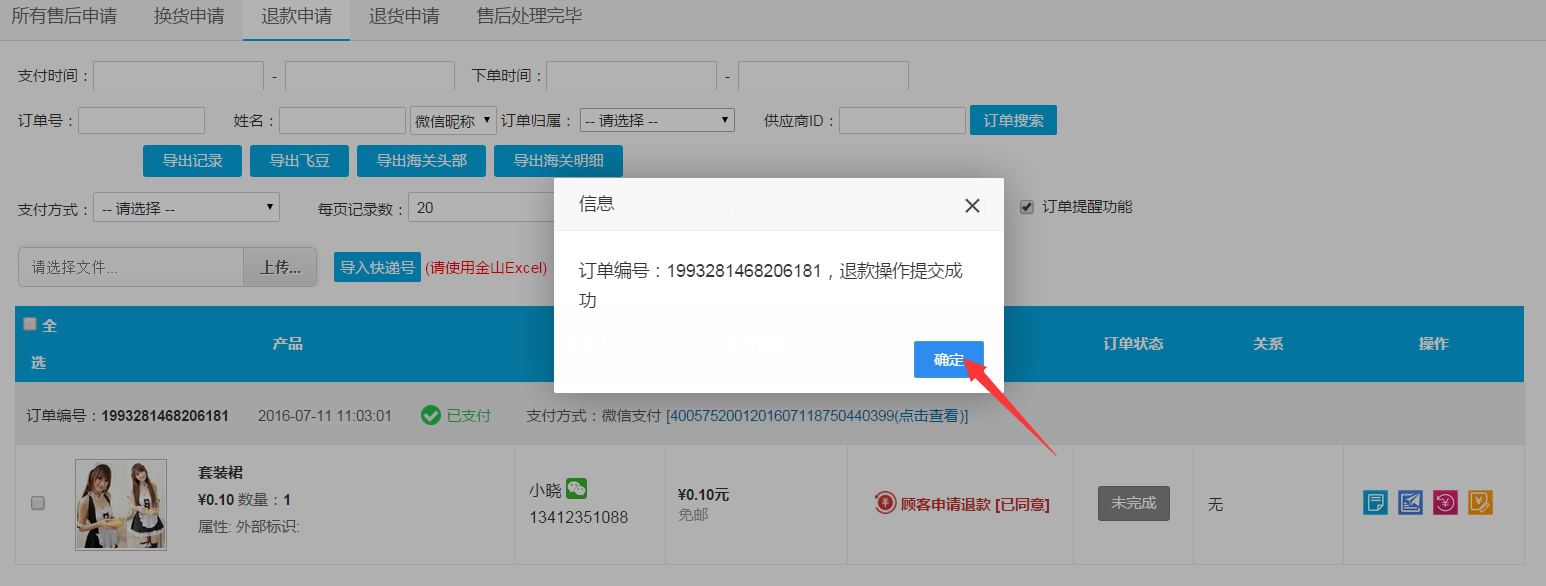Click the red refund request icon

point(885,504)
